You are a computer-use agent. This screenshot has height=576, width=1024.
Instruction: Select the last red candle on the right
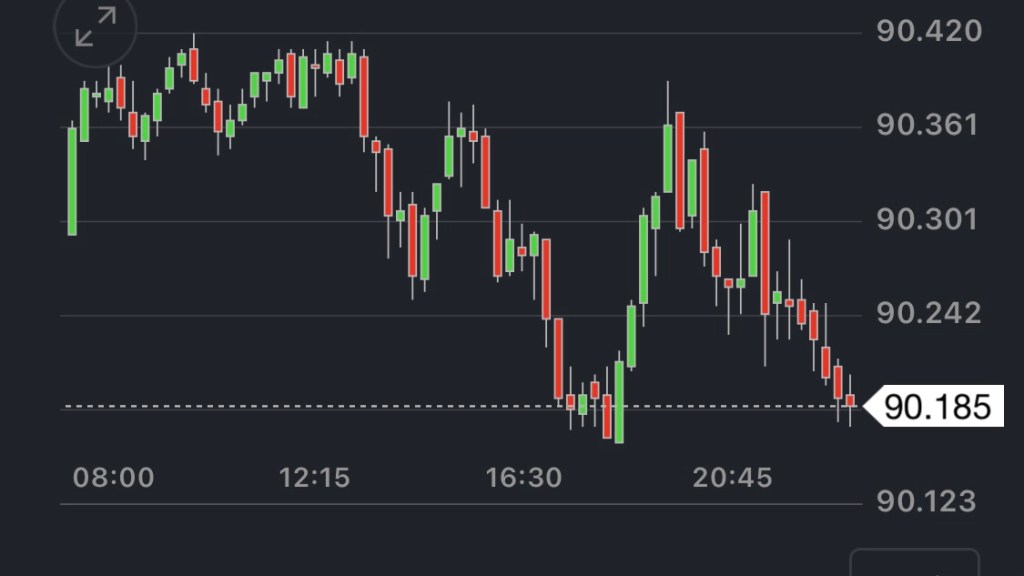850,401
